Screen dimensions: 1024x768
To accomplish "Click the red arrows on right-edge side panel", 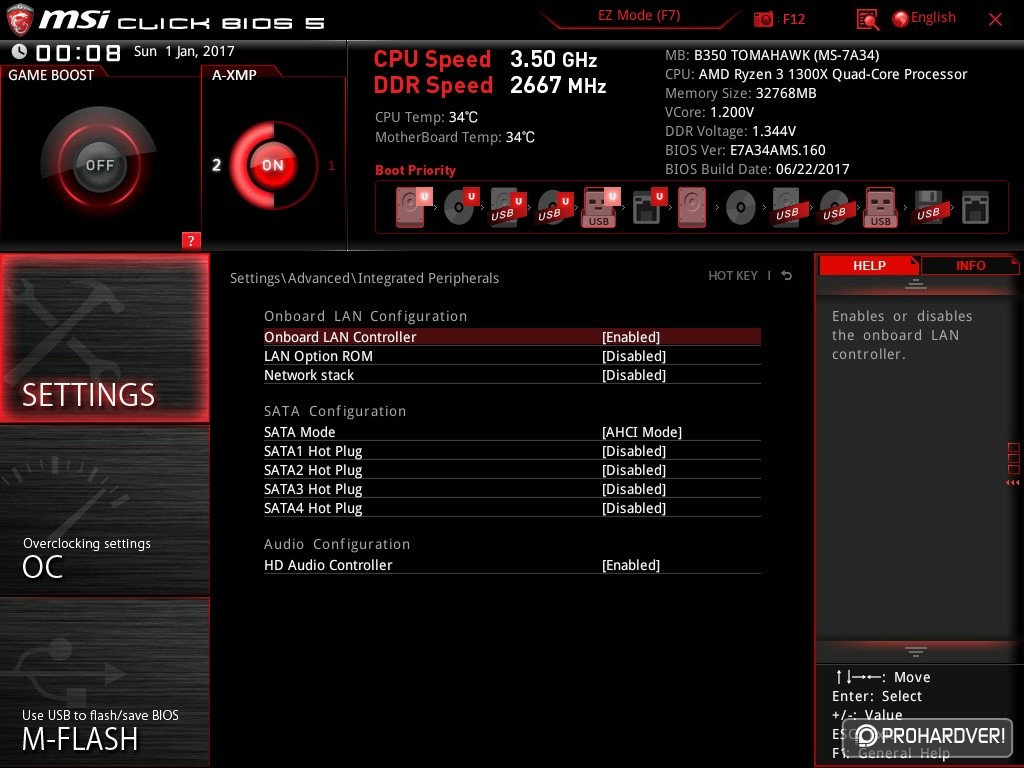I will (1012, 483).
